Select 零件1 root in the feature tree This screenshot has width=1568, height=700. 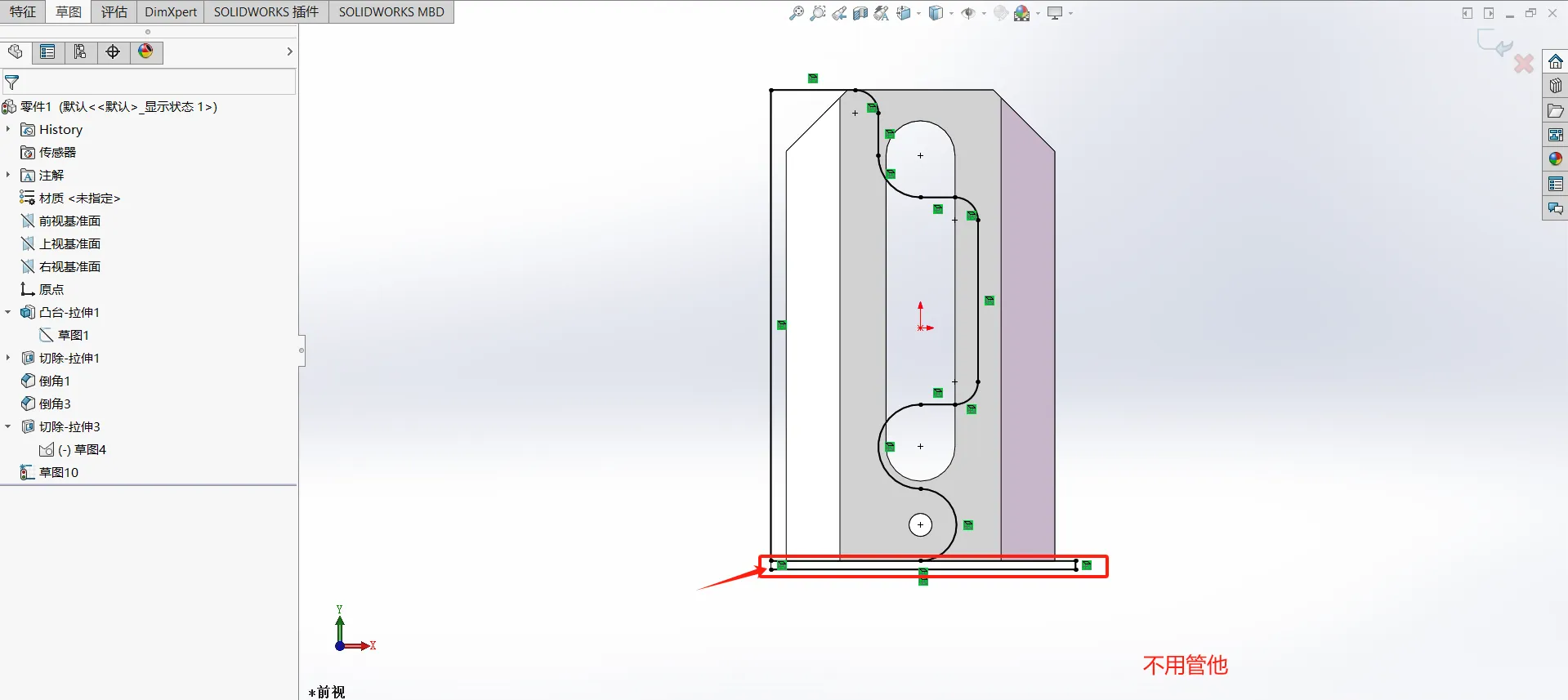(109, 106)
